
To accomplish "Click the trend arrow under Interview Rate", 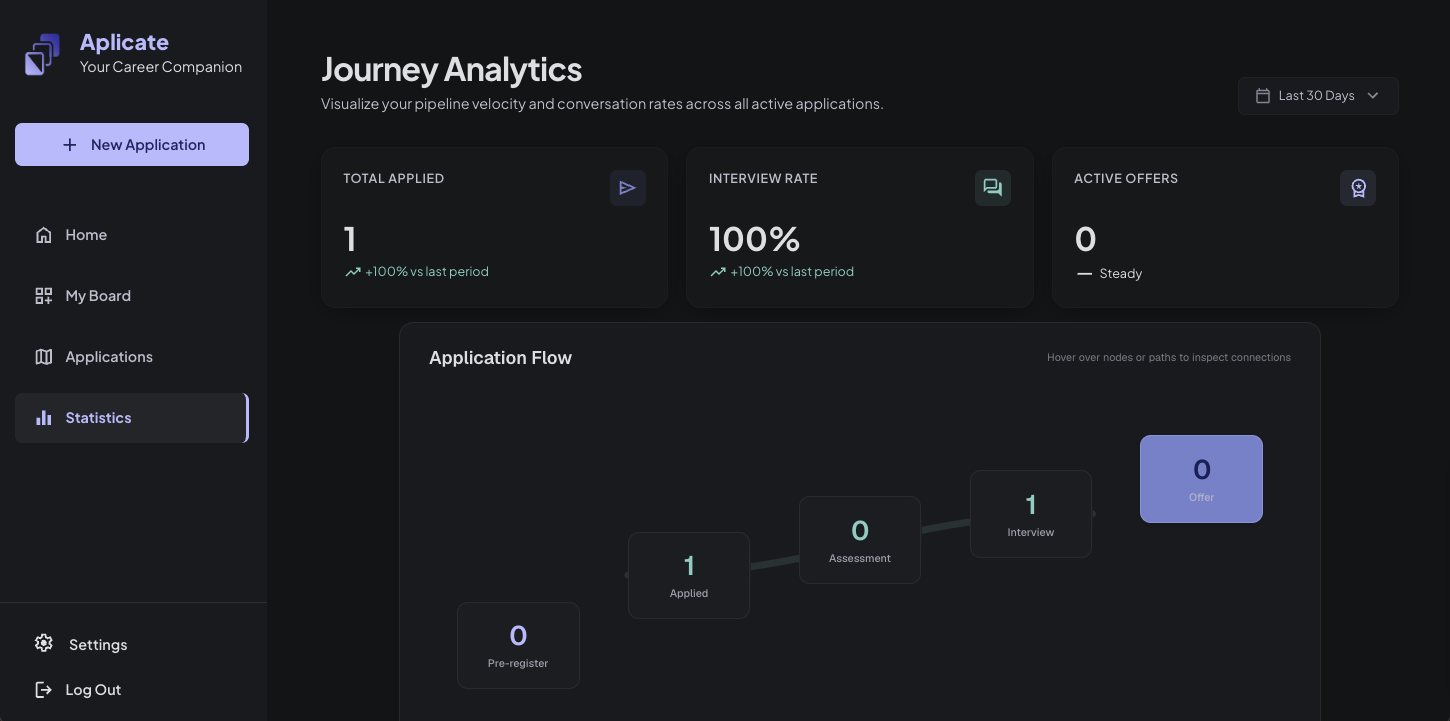I will click(x=717, y=272).
